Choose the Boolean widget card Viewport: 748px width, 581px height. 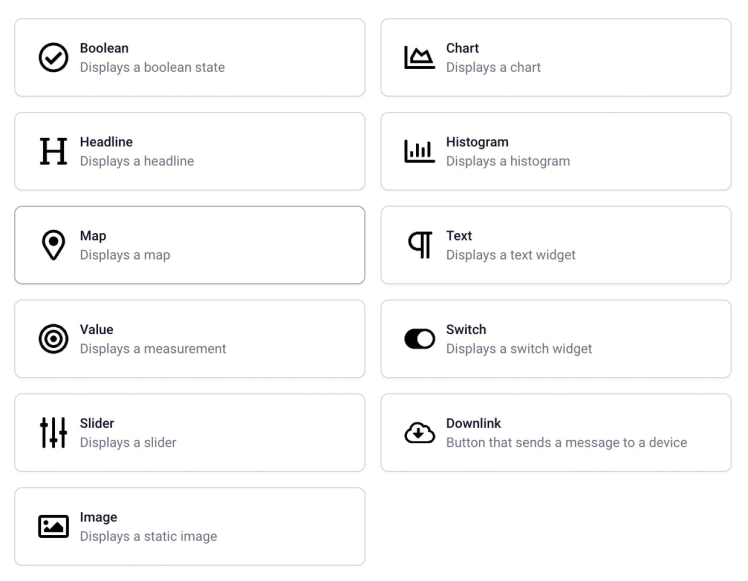tap(189, 58)
